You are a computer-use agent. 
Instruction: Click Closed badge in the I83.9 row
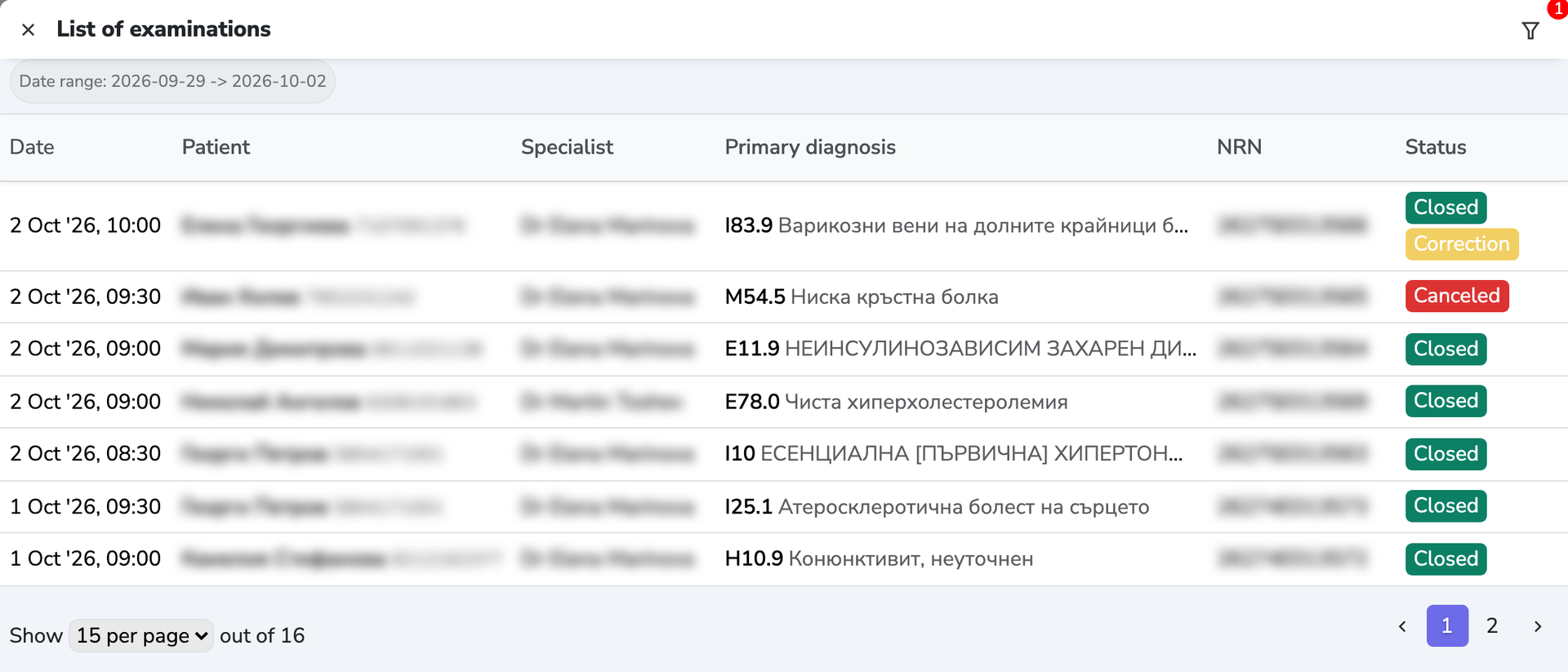click(1445, 207)
